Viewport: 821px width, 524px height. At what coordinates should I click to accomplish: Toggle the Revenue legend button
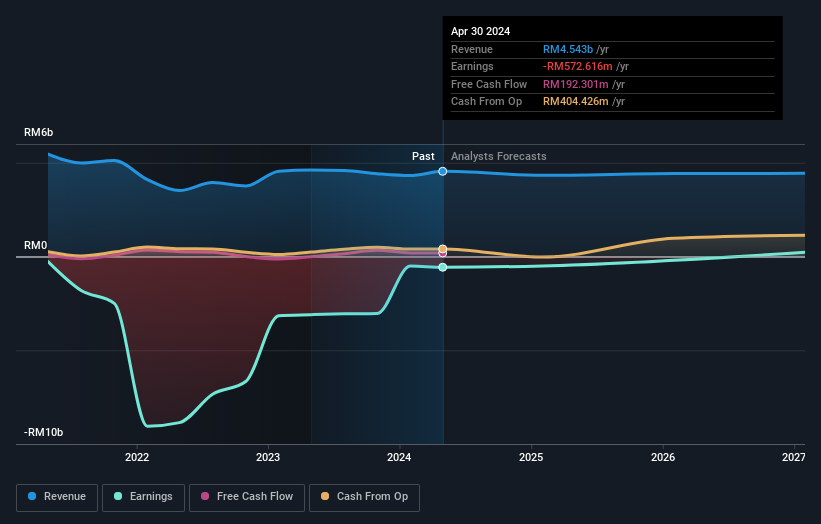[57, 497]
